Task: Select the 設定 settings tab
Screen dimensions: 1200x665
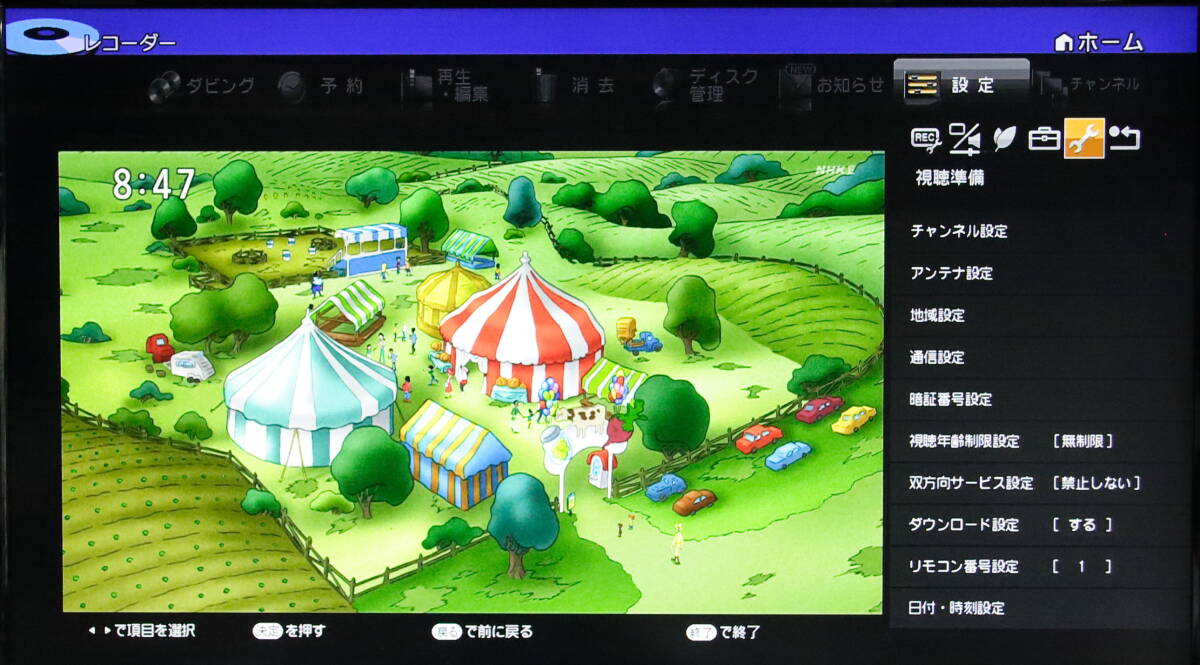Action: [x=961, y=83]
